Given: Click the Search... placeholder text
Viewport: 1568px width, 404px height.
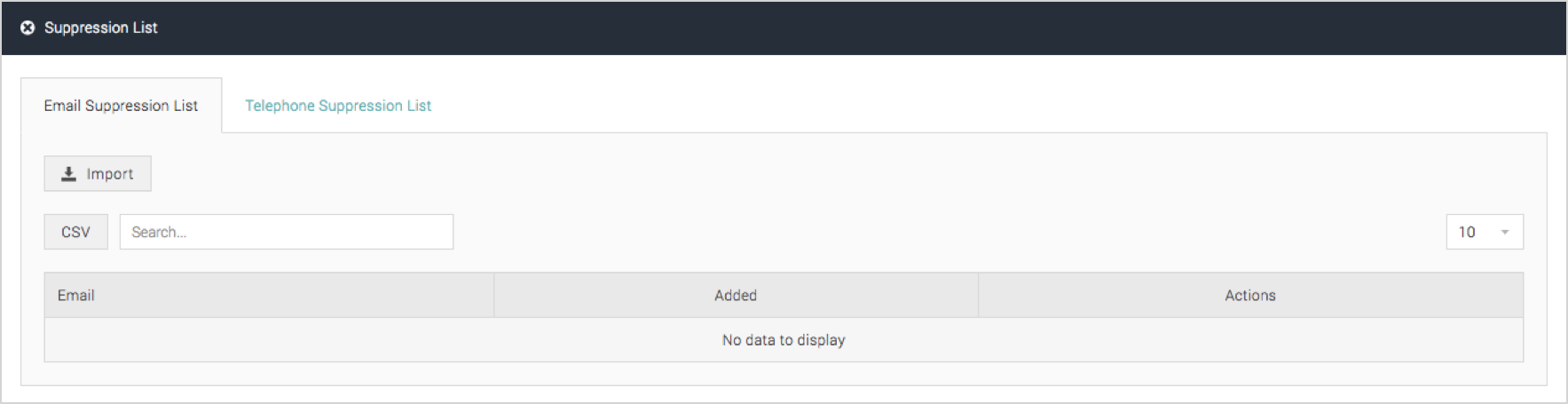Looking at the screenshot, I should tap(159, 232).
